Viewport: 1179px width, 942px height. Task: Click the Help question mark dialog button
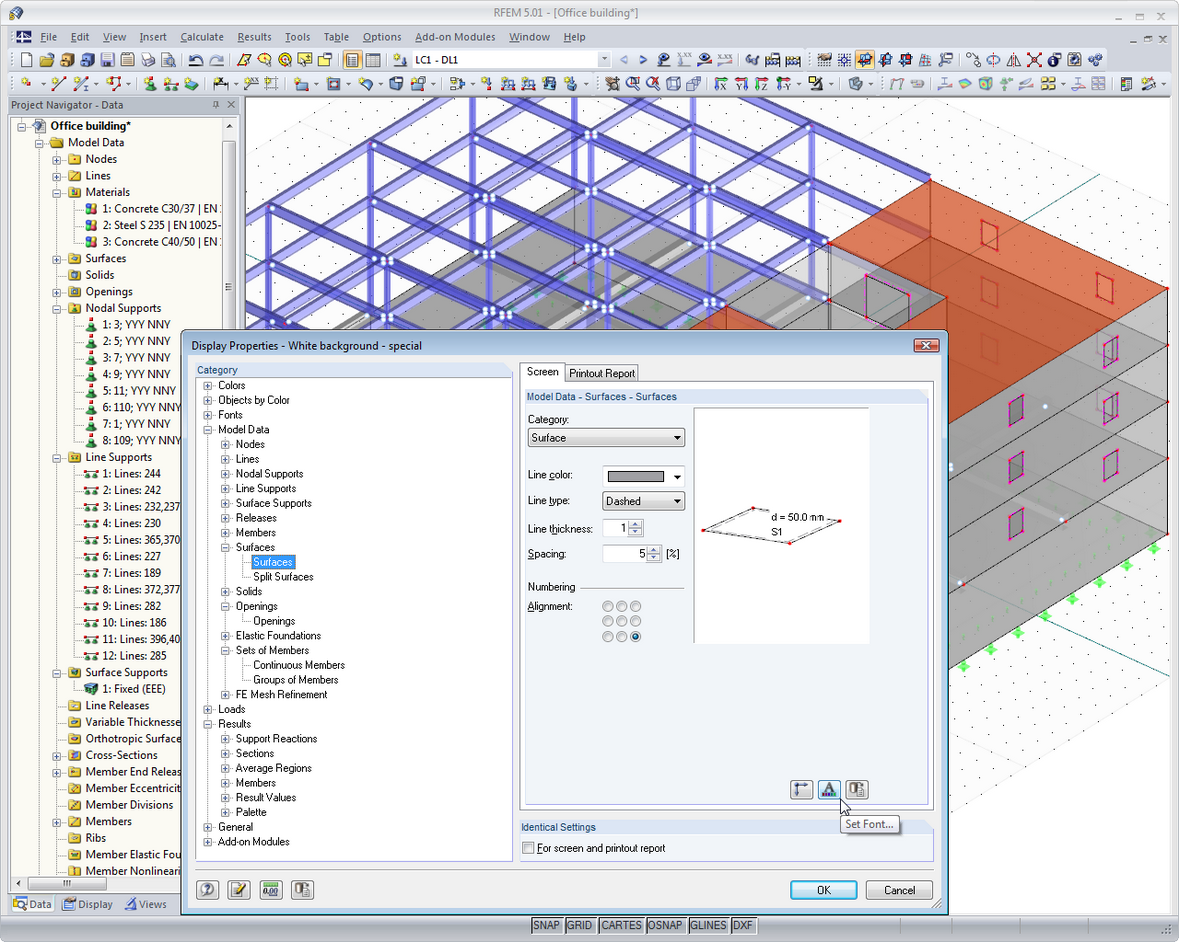pos(208,890)
